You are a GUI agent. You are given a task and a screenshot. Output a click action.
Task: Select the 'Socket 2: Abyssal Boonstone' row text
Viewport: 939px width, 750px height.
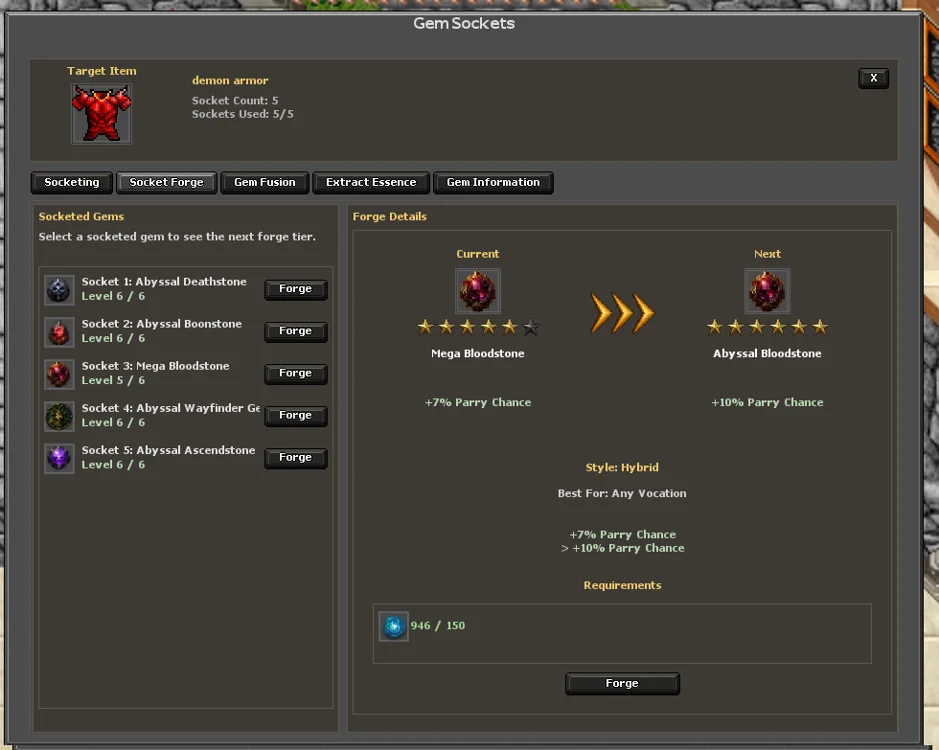pos(162,323)
